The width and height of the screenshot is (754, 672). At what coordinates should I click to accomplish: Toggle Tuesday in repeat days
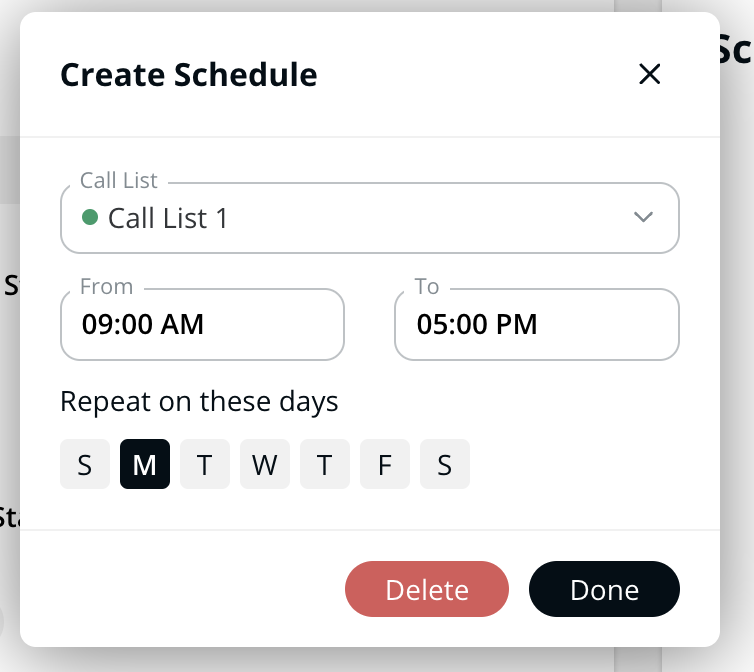coord(205,465)
